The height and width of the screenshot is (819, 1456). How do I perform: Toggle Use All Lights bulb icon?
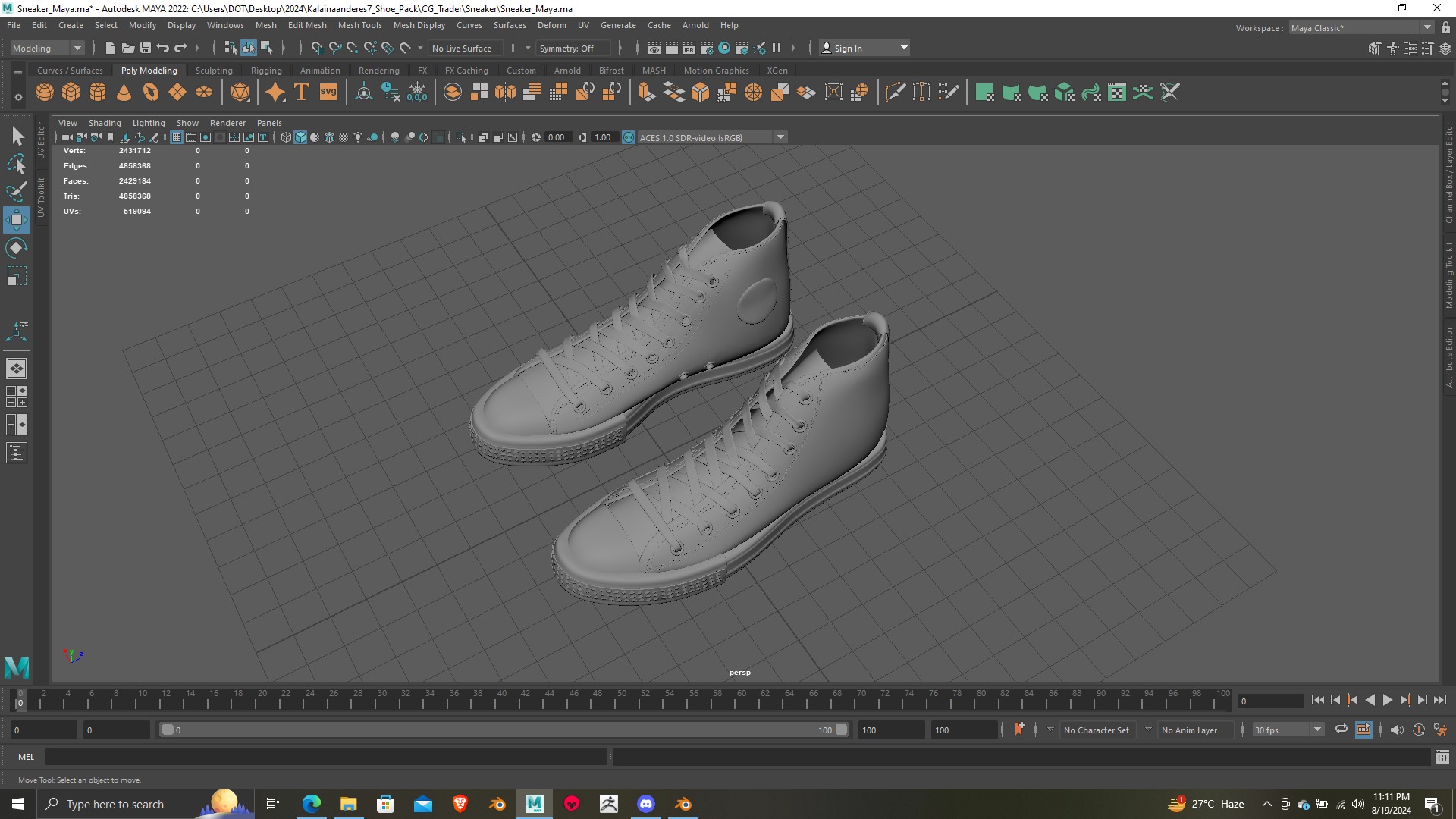(x=358, y=137)
